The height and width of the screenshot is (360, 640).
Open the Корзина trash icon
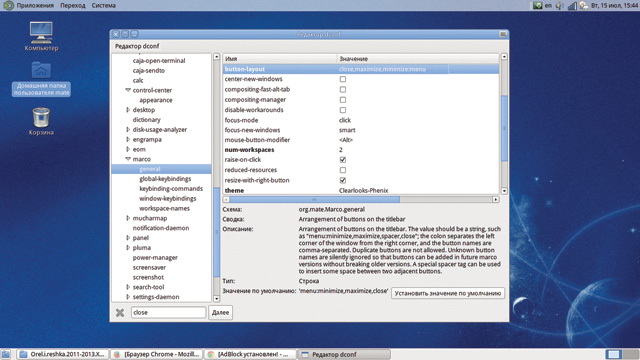tap(41, 121)
